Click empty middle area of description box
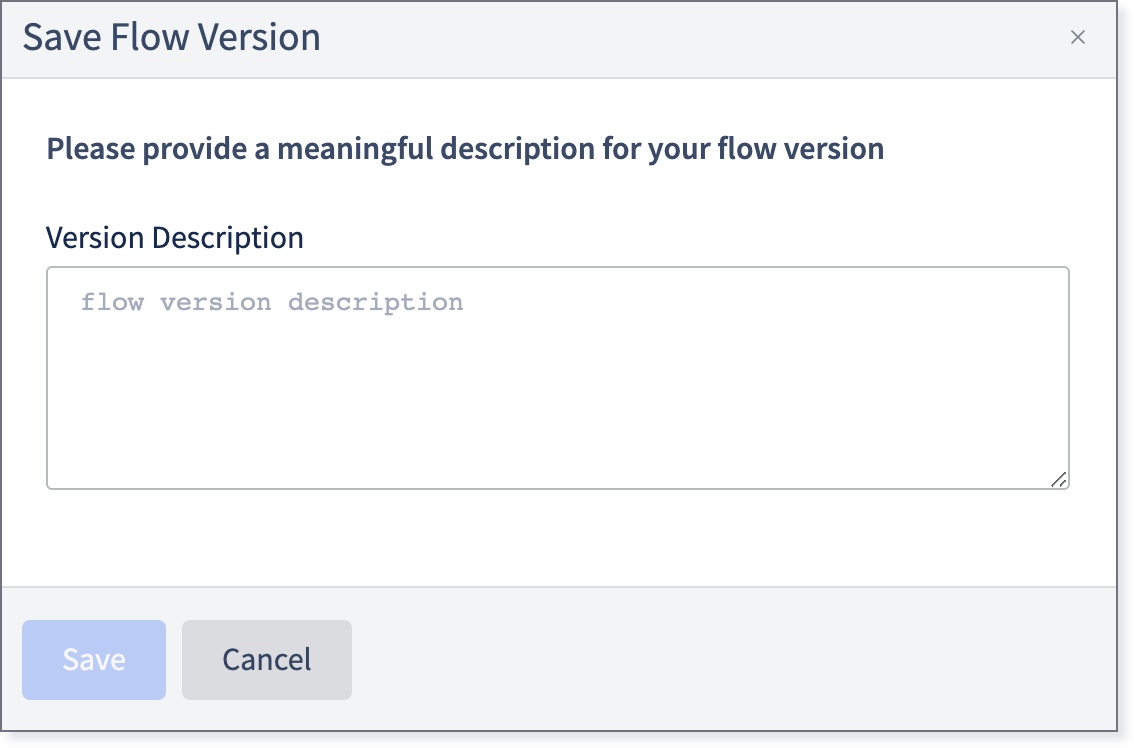Image resolution: width=1134 pixels, height=748 pixels. click(558, 391)
